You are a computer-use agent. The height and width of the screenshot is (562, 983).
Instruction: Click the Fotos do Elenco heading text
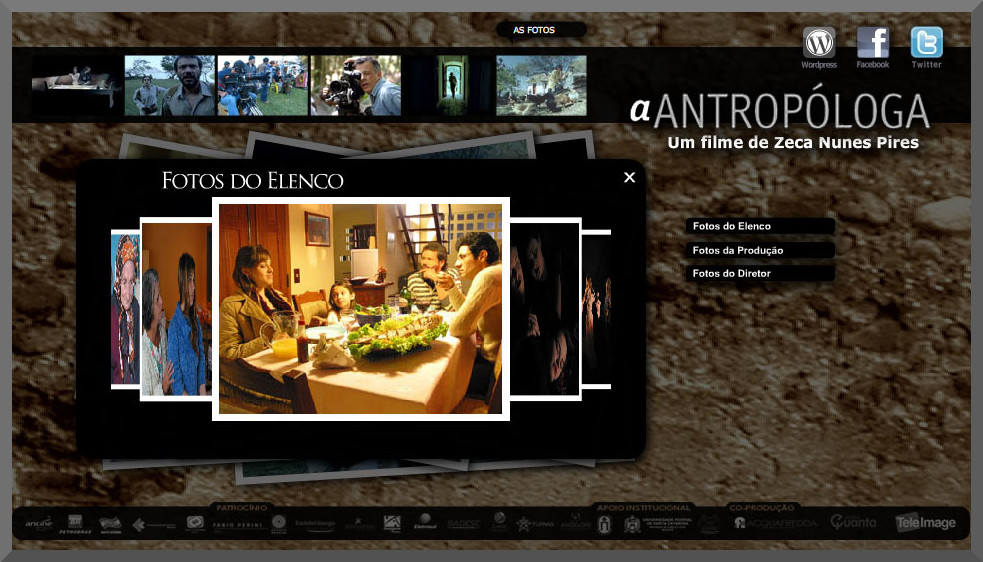253,181
